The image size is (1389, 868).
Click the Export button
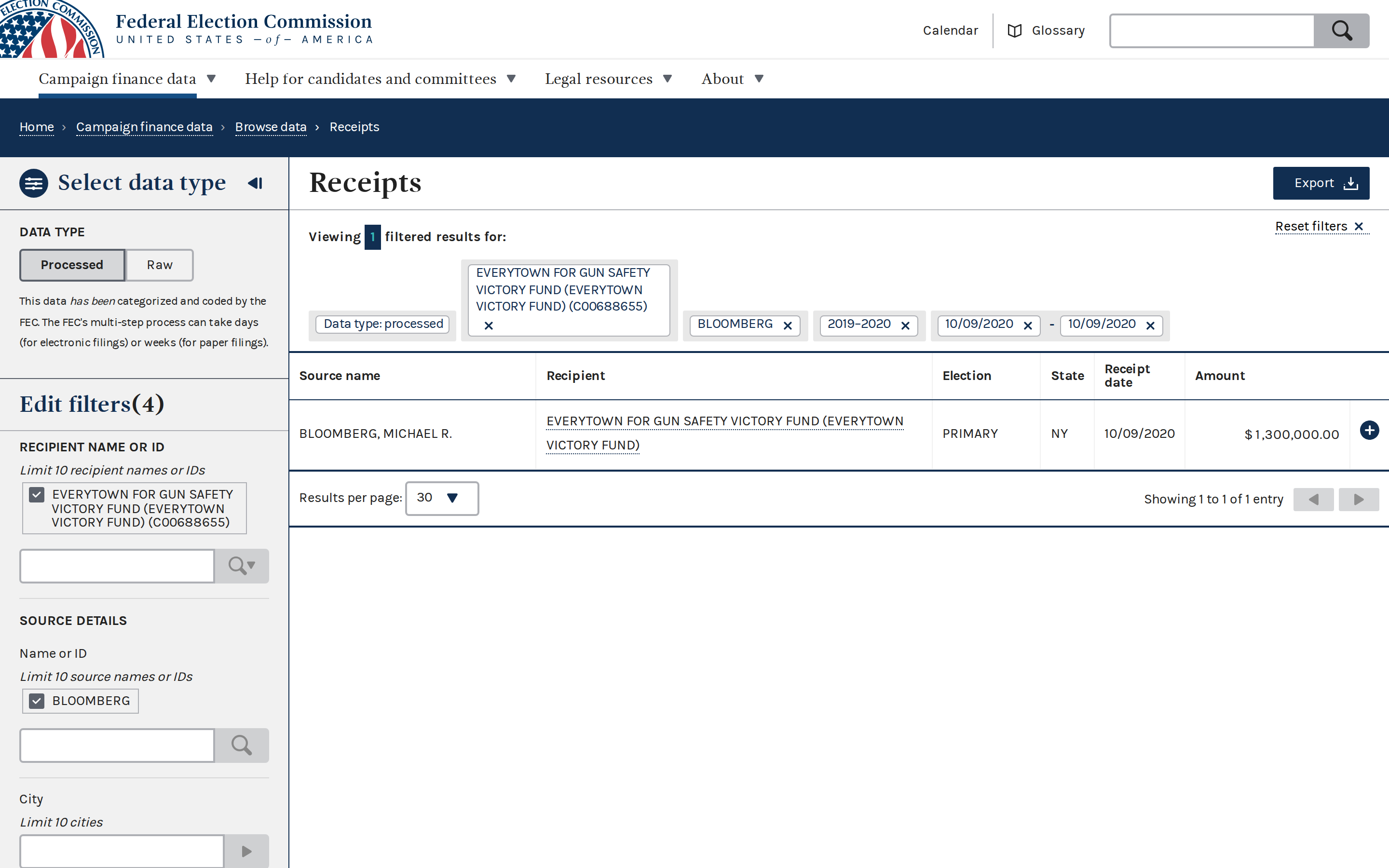pyautogui.click(x=1321, y=183)
